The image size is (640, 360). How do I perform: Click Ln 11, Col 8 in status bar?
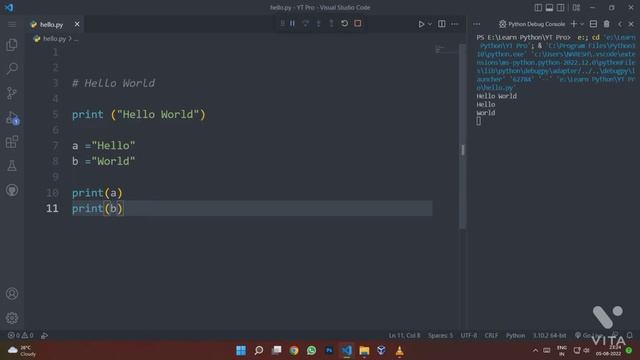click(x=404, y=335)
